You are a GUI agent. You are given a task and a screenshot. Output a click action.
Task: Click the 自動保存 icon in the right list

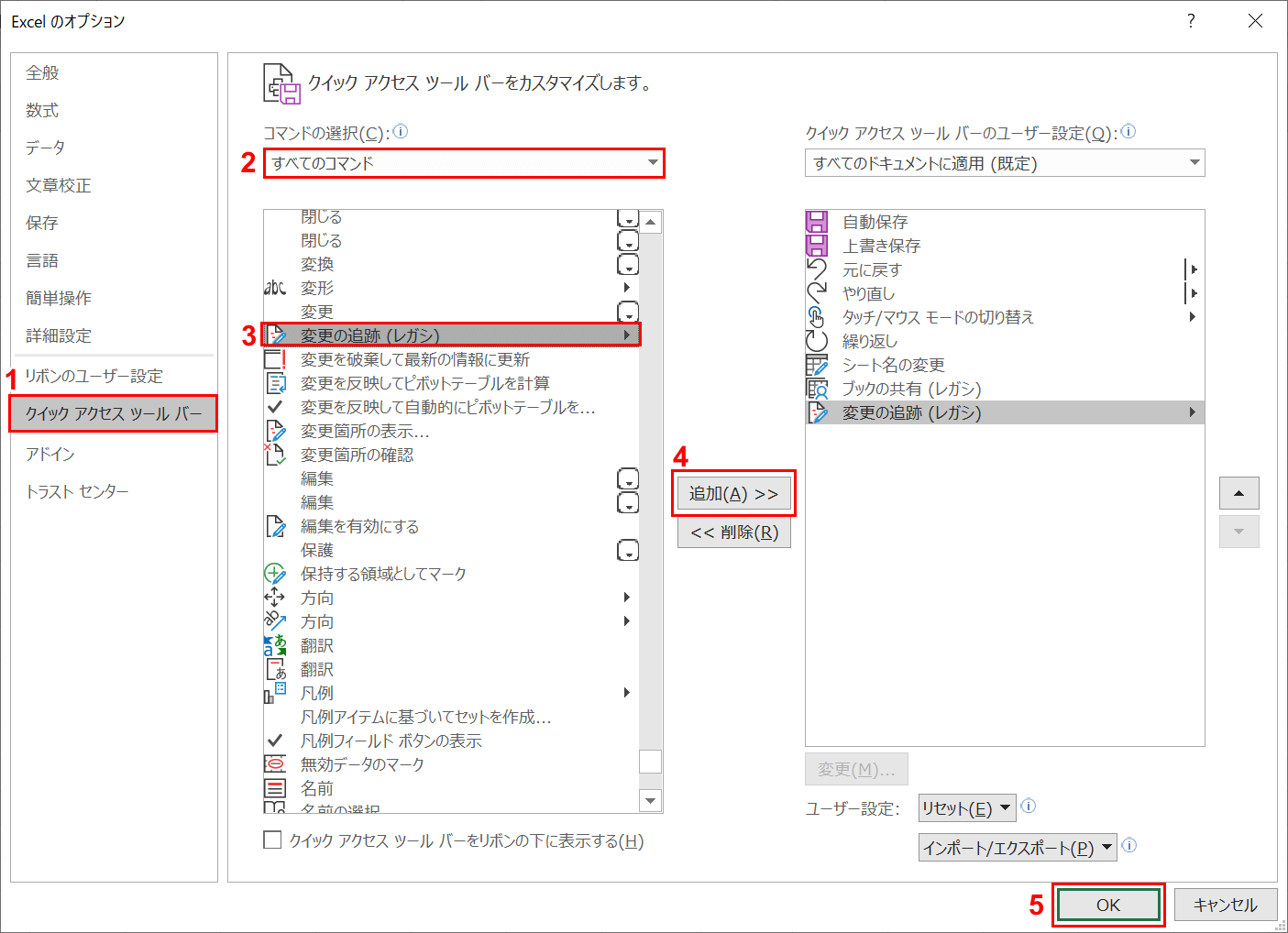point(817,221)
